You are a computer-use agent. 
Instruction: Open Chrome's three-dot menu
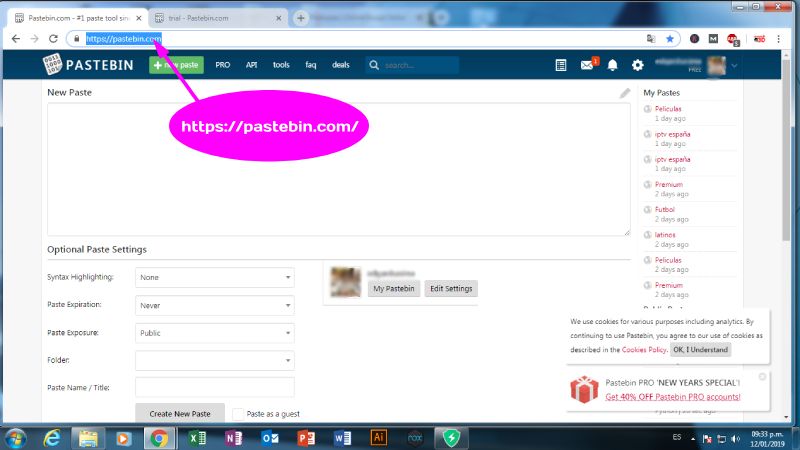coord(779,39)
